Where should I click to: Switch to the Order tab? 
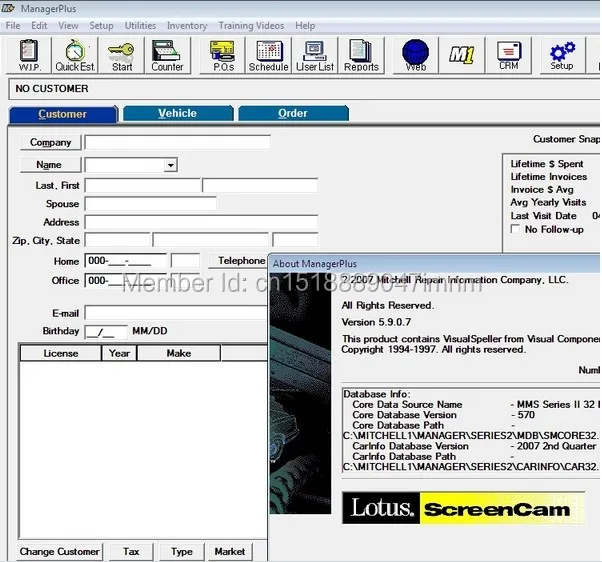(293, 113)
